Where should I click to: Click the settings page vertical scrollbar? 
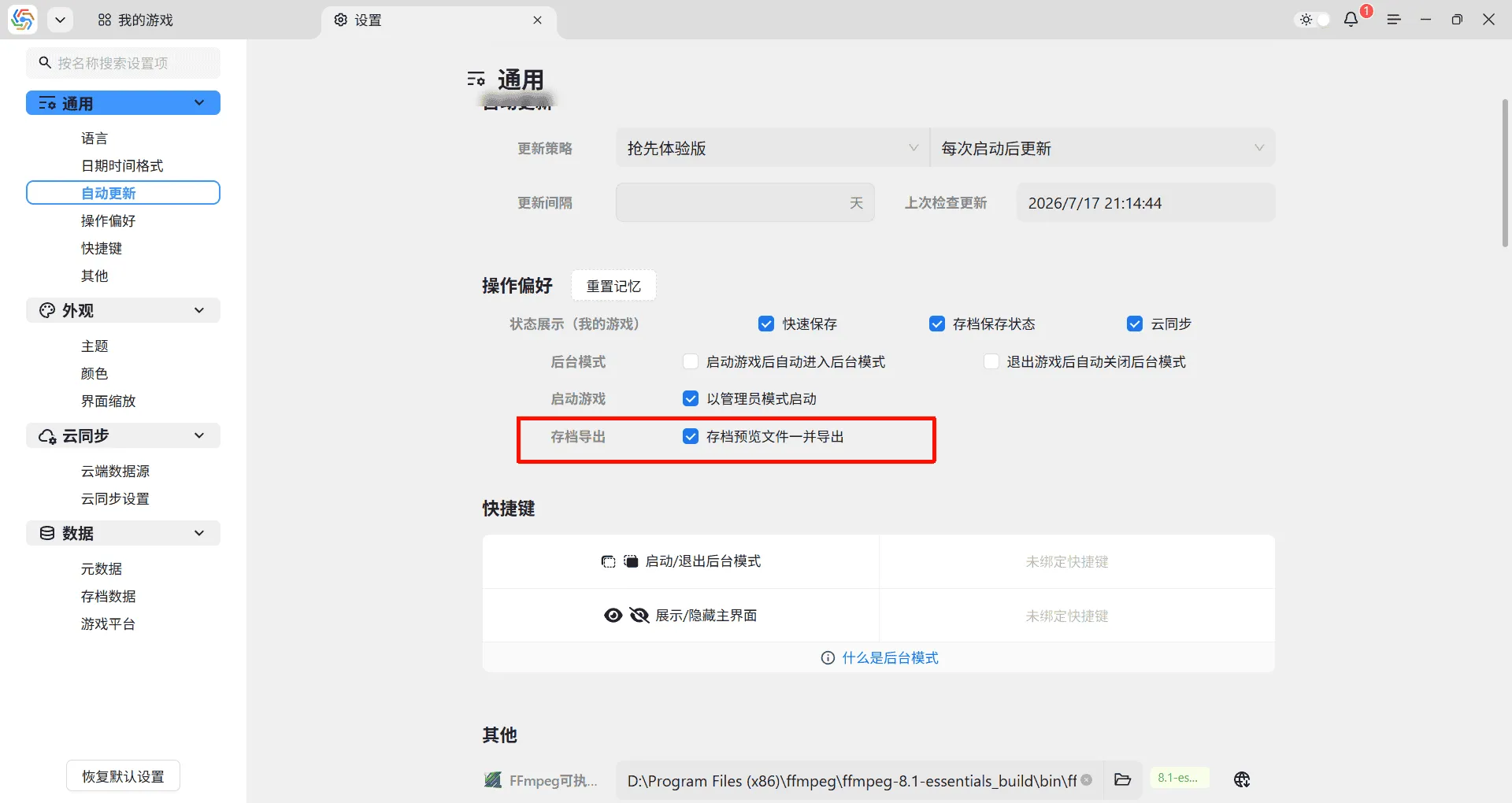[x=1505, y=173]
